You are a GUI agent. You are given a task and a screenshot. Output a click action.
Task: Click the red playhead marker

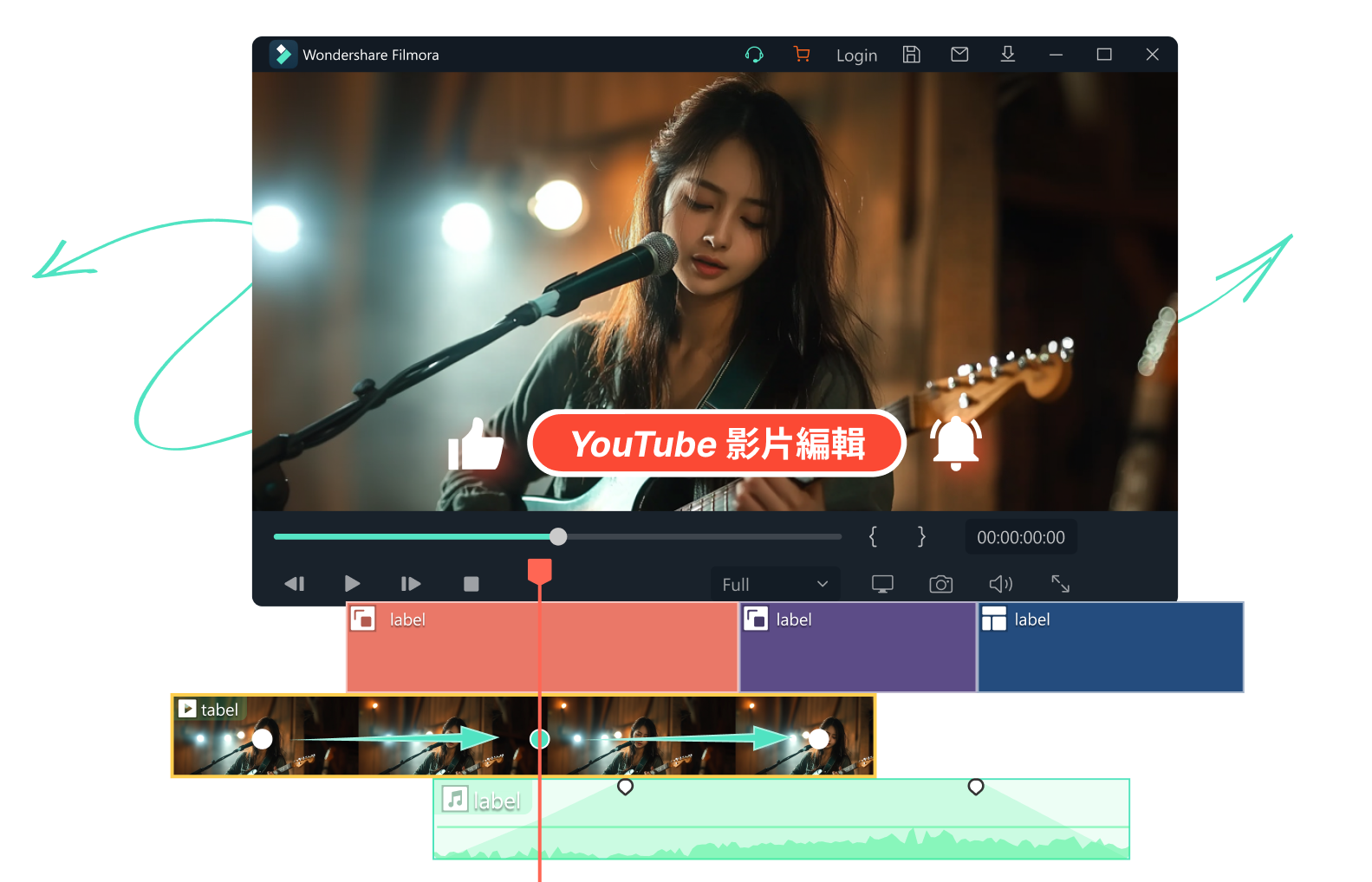540,572
